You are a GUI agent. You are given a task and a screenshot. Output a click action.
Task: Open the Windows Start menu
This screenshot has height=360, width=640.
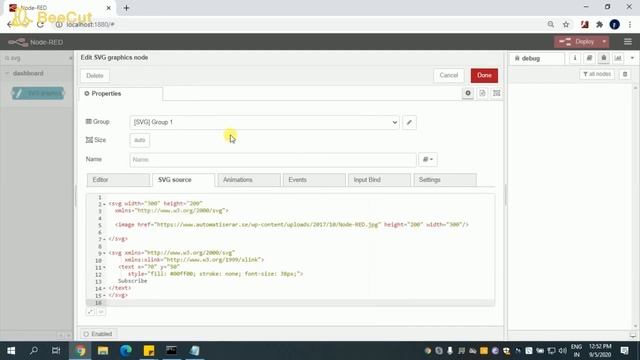(11, 351)
